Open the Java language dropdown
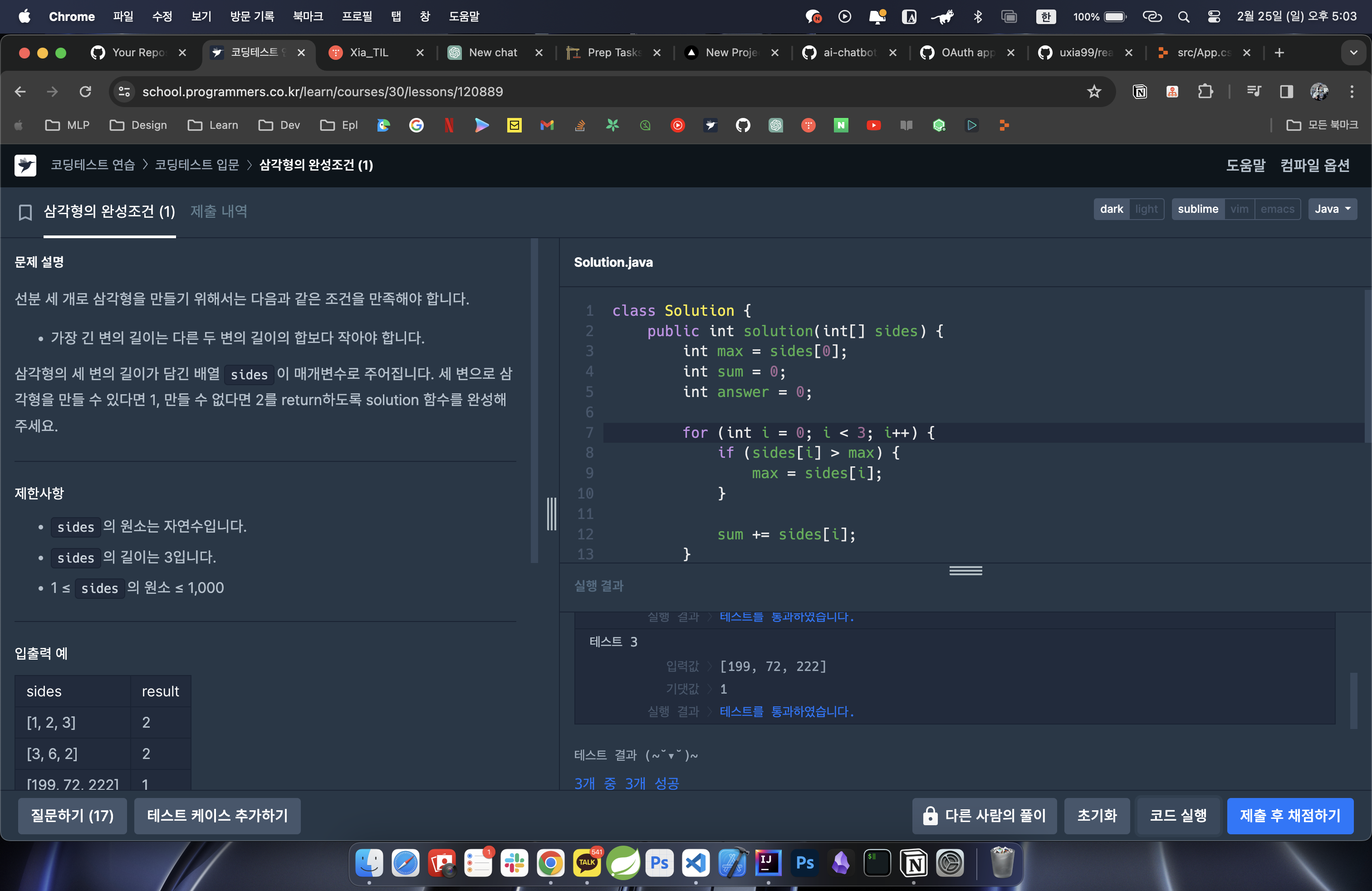 1332,209
